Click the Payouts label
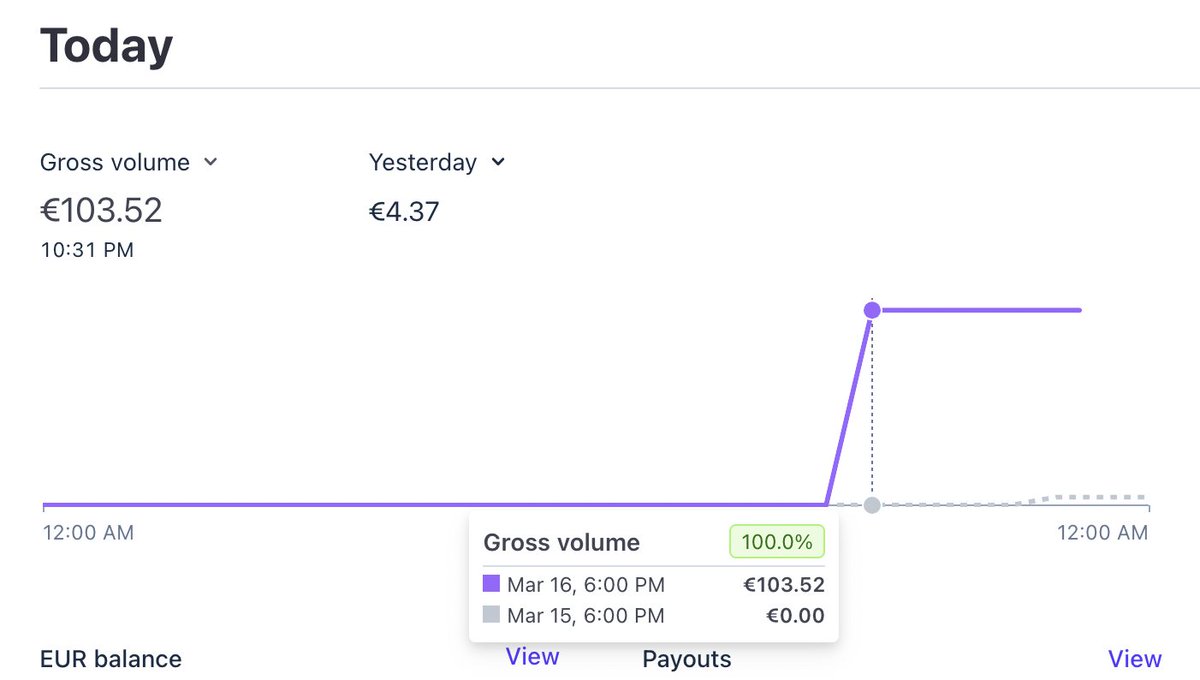1200x680 pixels. point(687,659)
